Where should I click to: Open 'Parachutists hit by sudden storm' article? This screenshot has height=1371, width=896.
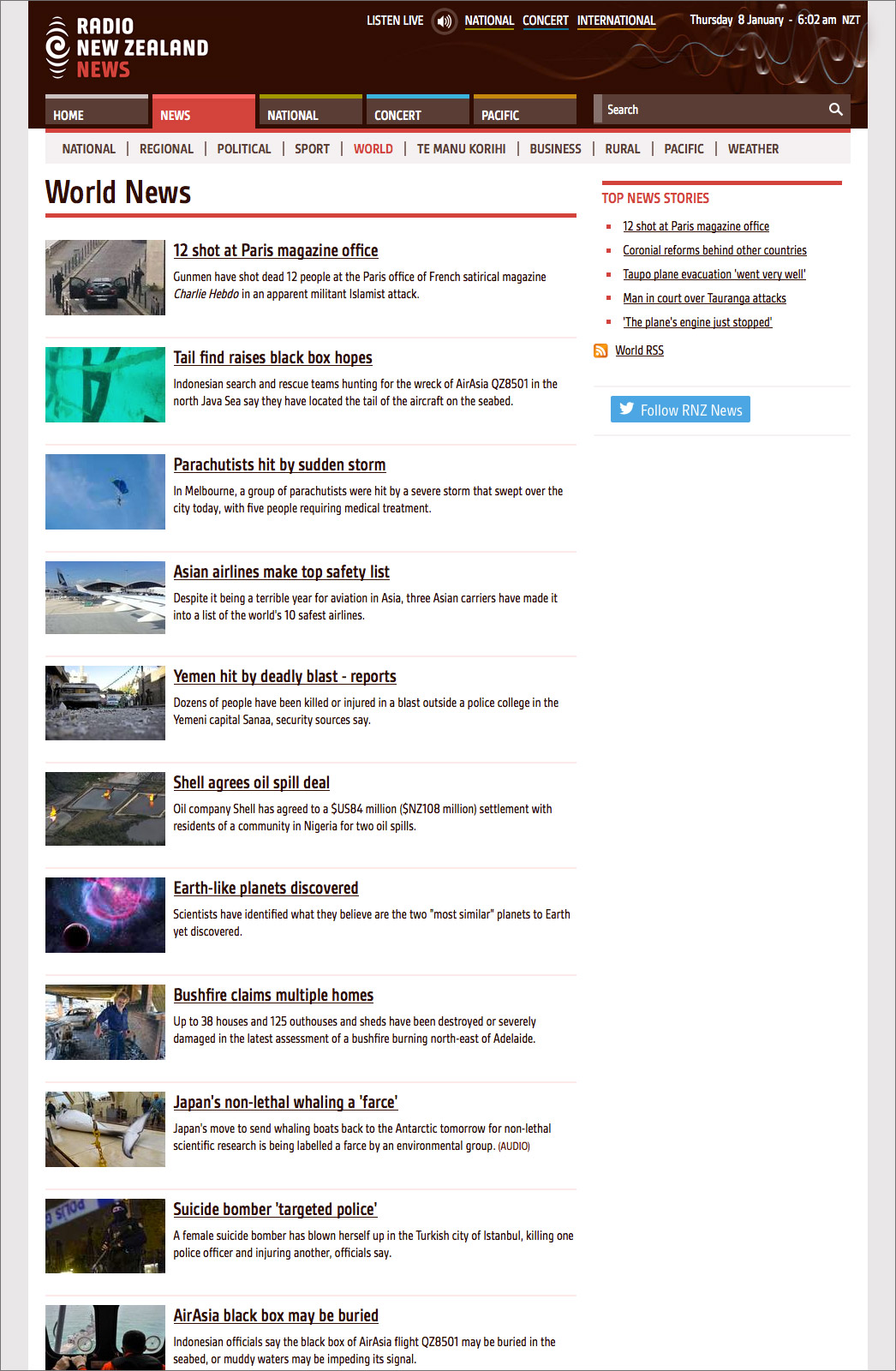[x=279, y=464]
